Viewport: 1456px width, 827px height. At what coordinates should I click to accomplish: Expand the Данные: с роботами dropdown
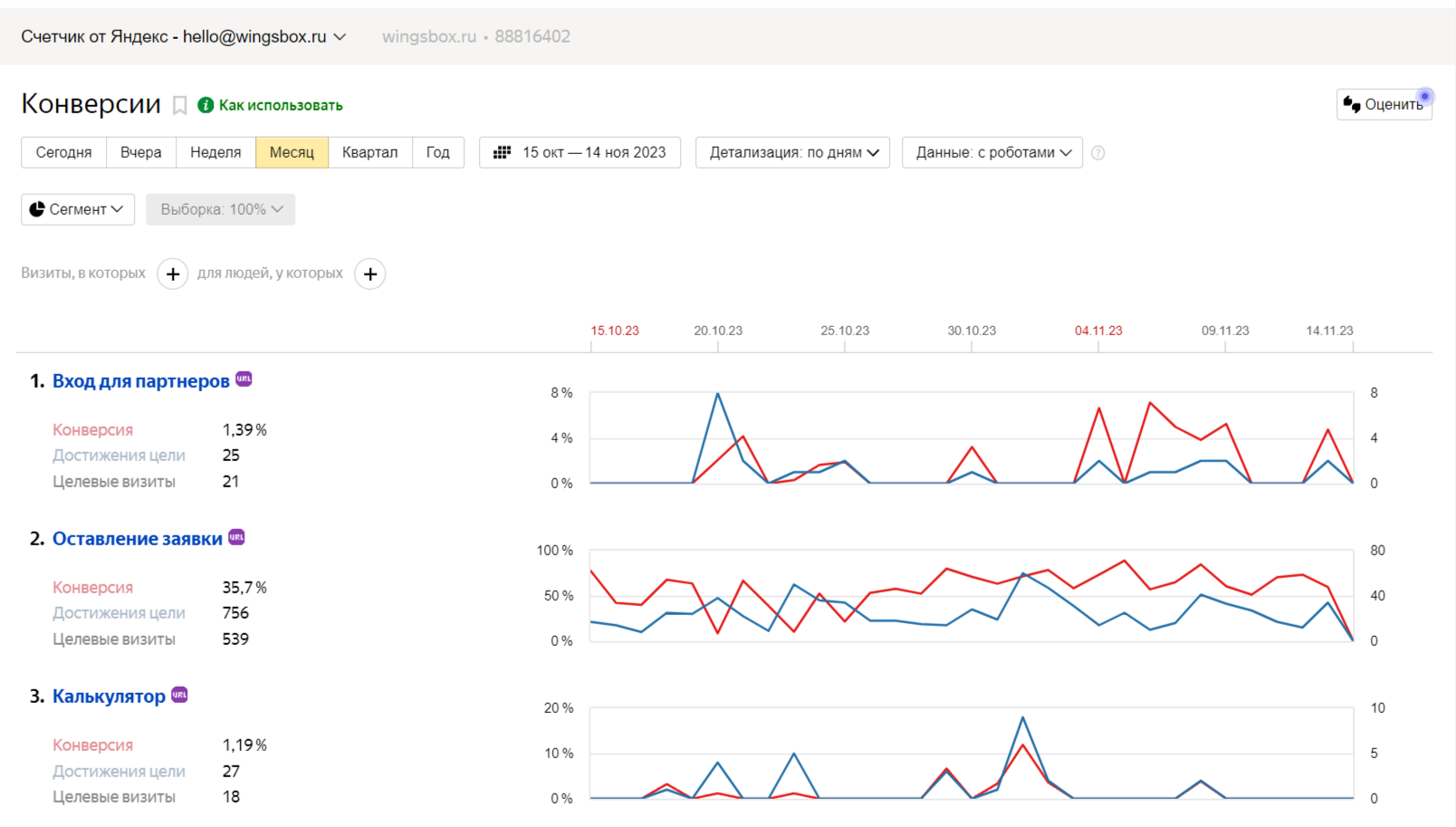coord(992,152)
